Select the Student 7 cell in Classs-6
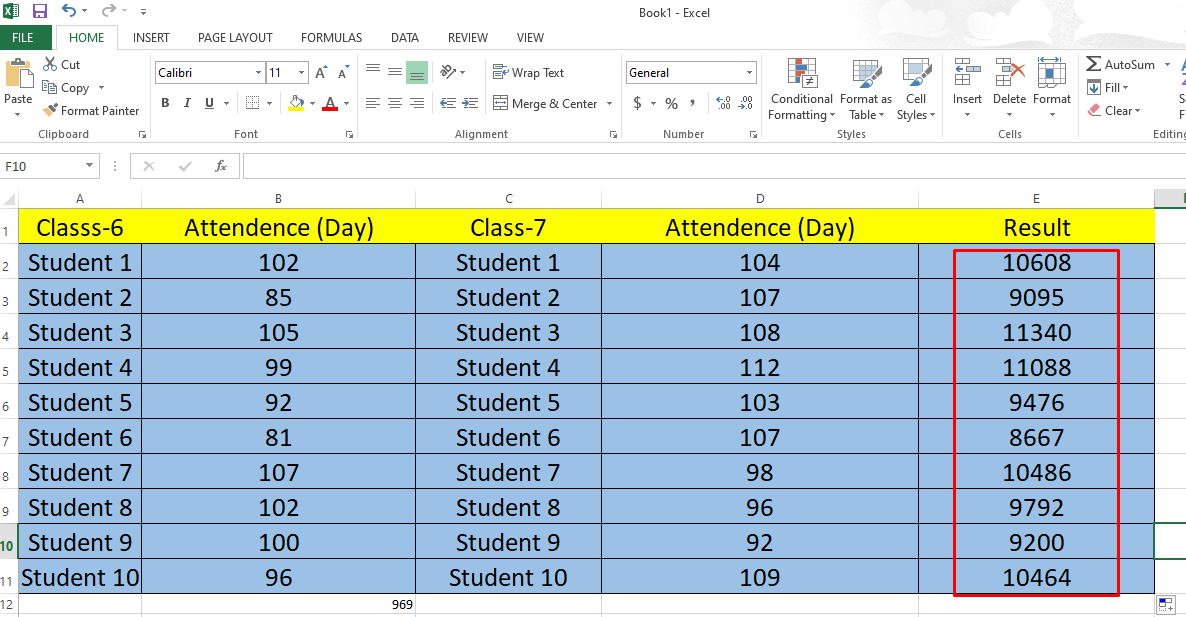This screenshot has height=617, width=1186. (79, 473)
